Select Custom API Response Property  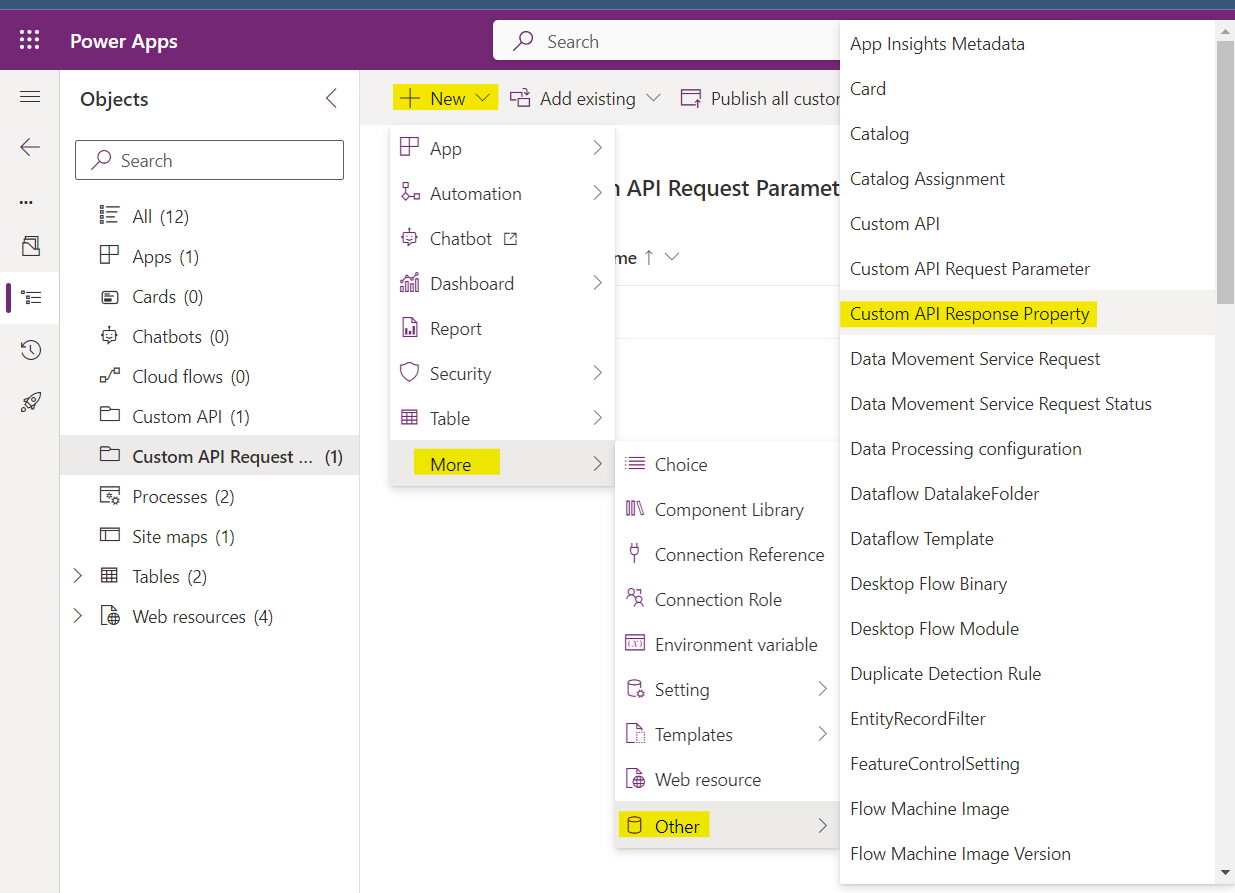[1028, 313]
